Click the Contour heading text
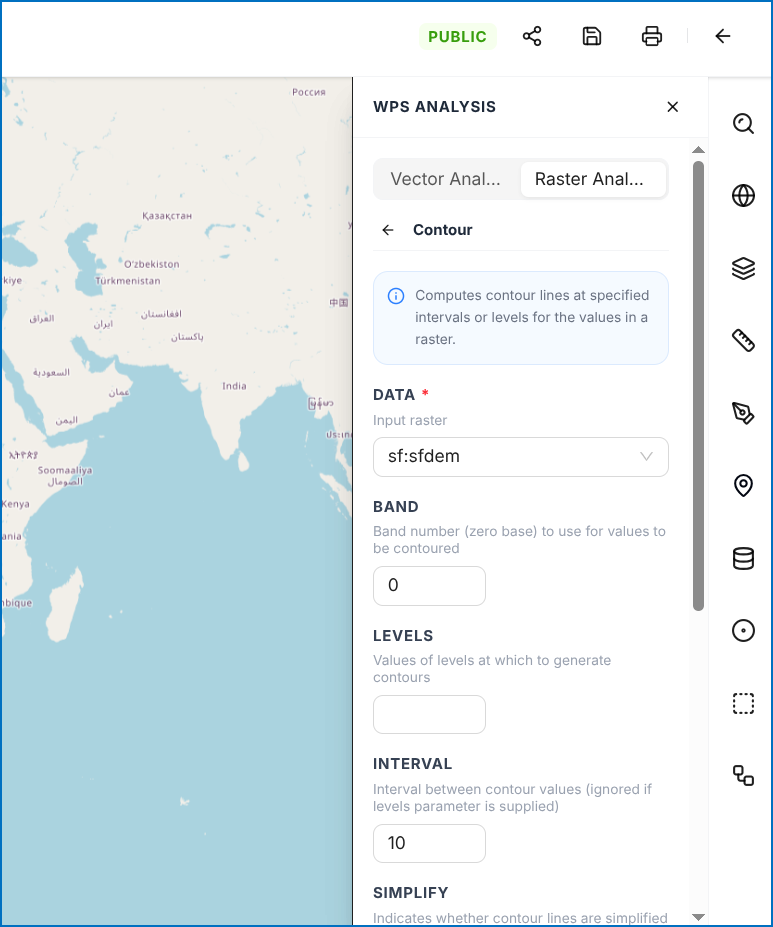773x927 pixels. click(443, 230)
